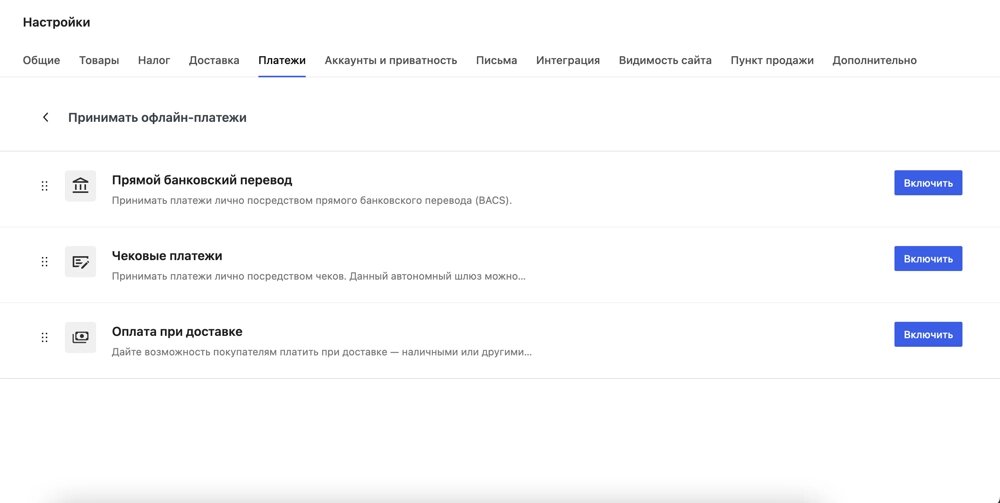Click drag handle for Оплата при доставке
The image size is (1000, 503).
coord(45,337)
